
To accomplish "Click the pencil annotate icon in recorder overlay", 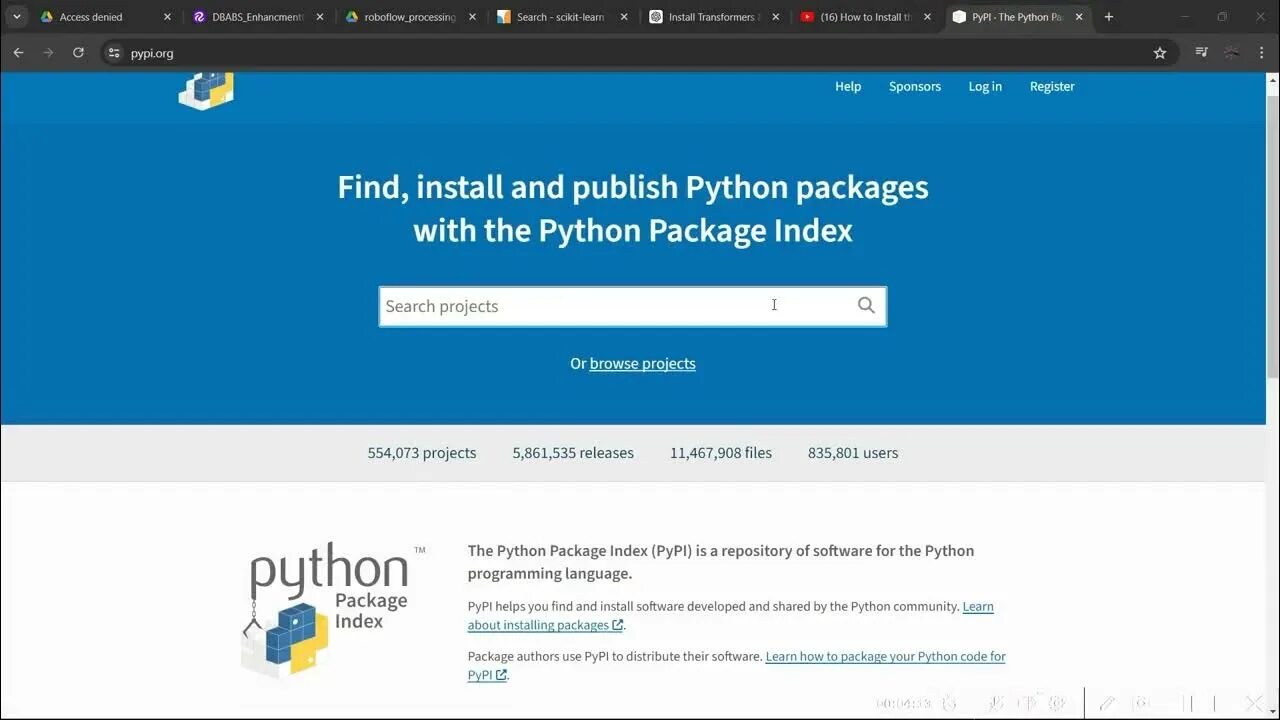I will point(1107,703).
